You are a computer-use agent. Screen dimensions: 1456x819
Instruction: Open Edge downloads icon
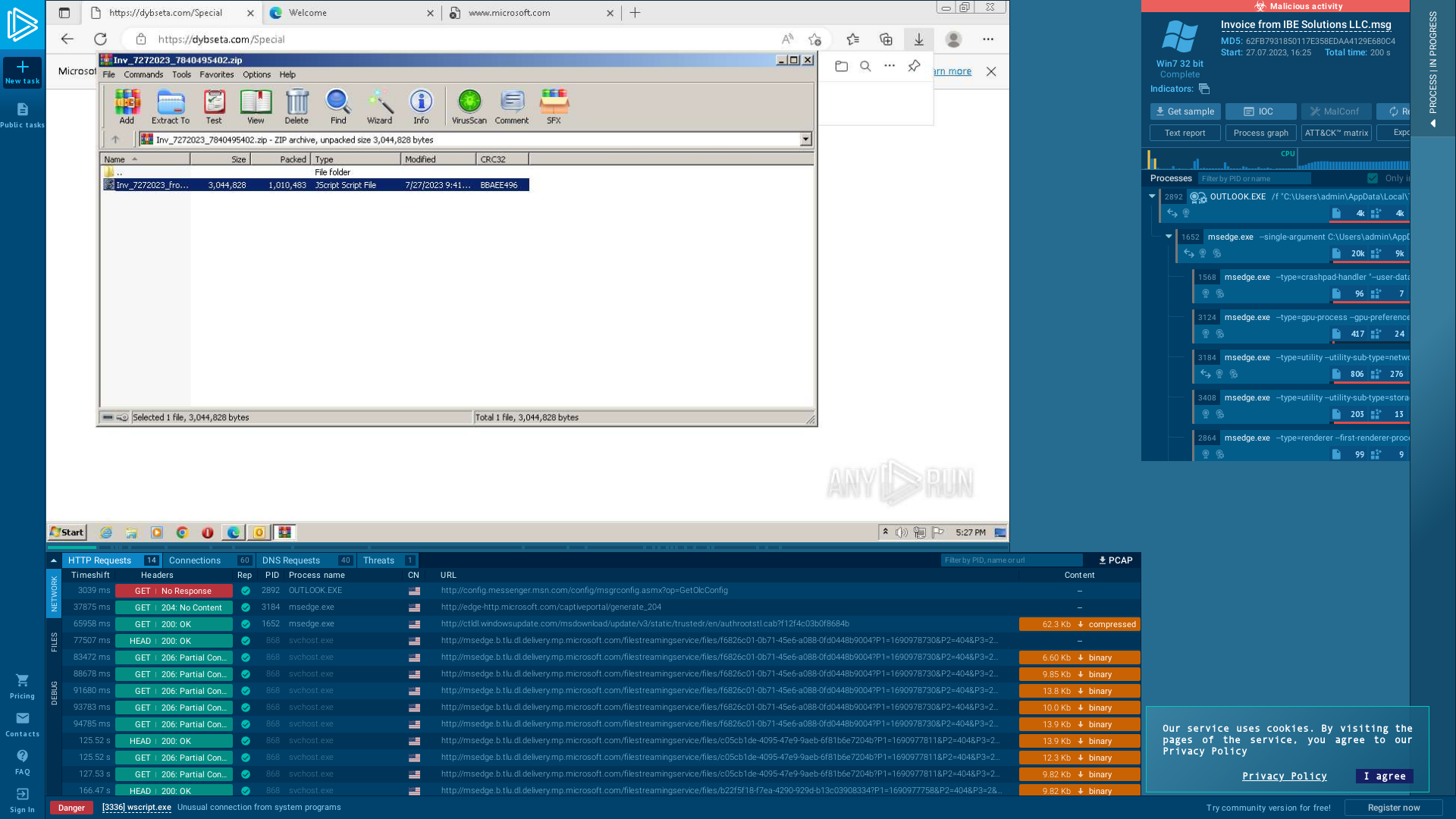coord(918,39)
